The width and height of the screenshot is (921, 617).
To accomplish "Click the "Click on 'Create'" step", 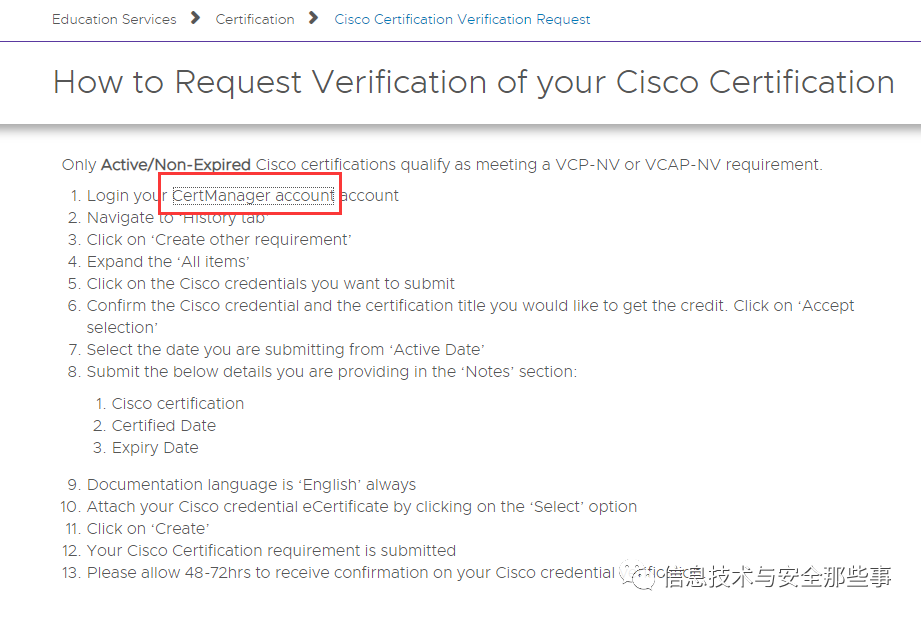I will [148, 529].
